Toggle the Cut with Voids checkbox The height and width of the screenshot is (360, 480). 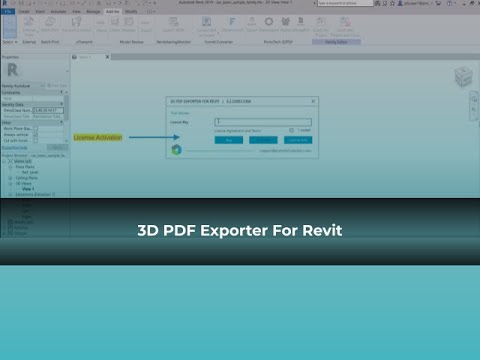pyautogui.click(x=36, y=141)
